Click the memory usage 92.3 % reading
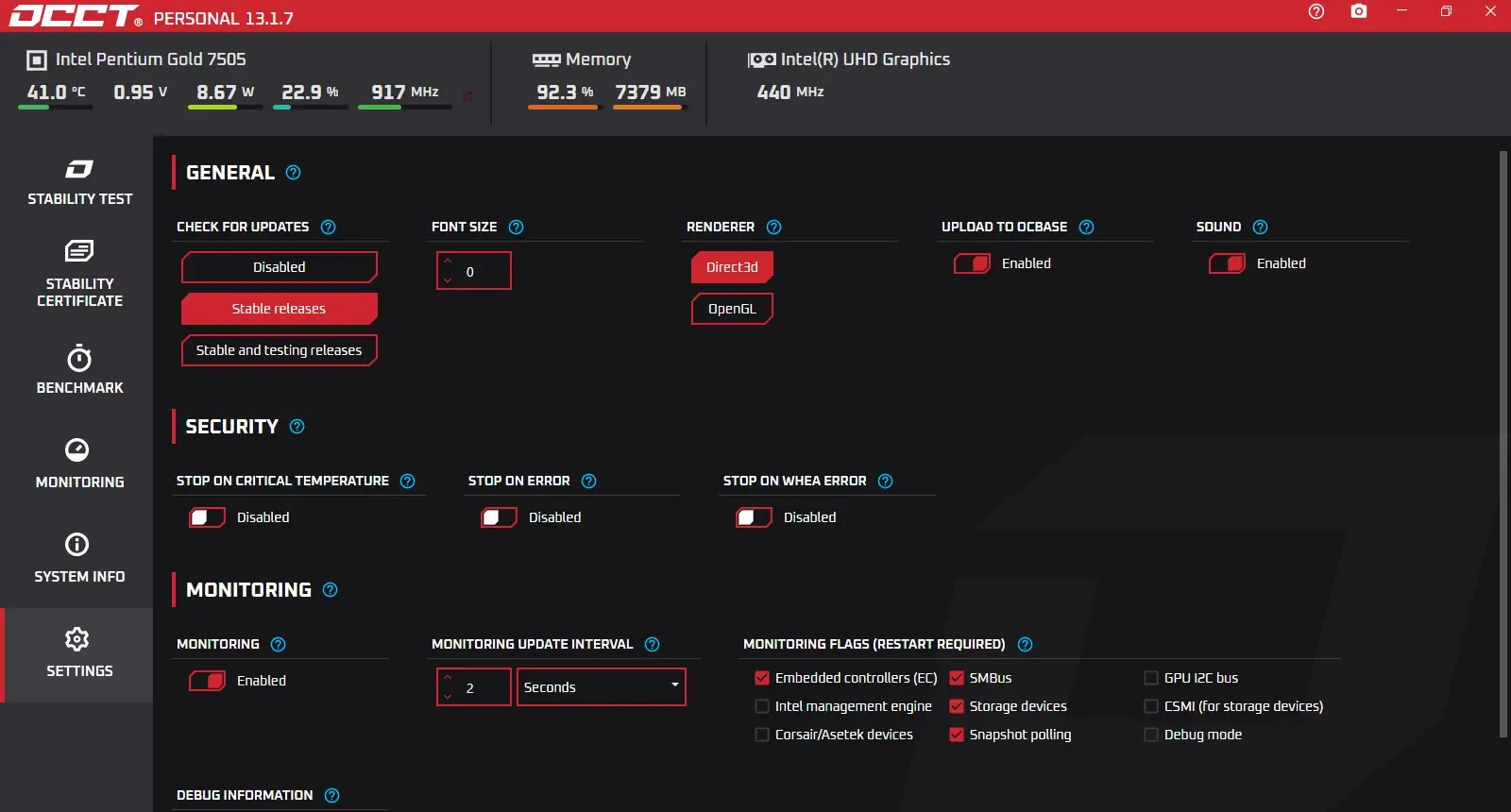1511x812 pixels. 565,93
